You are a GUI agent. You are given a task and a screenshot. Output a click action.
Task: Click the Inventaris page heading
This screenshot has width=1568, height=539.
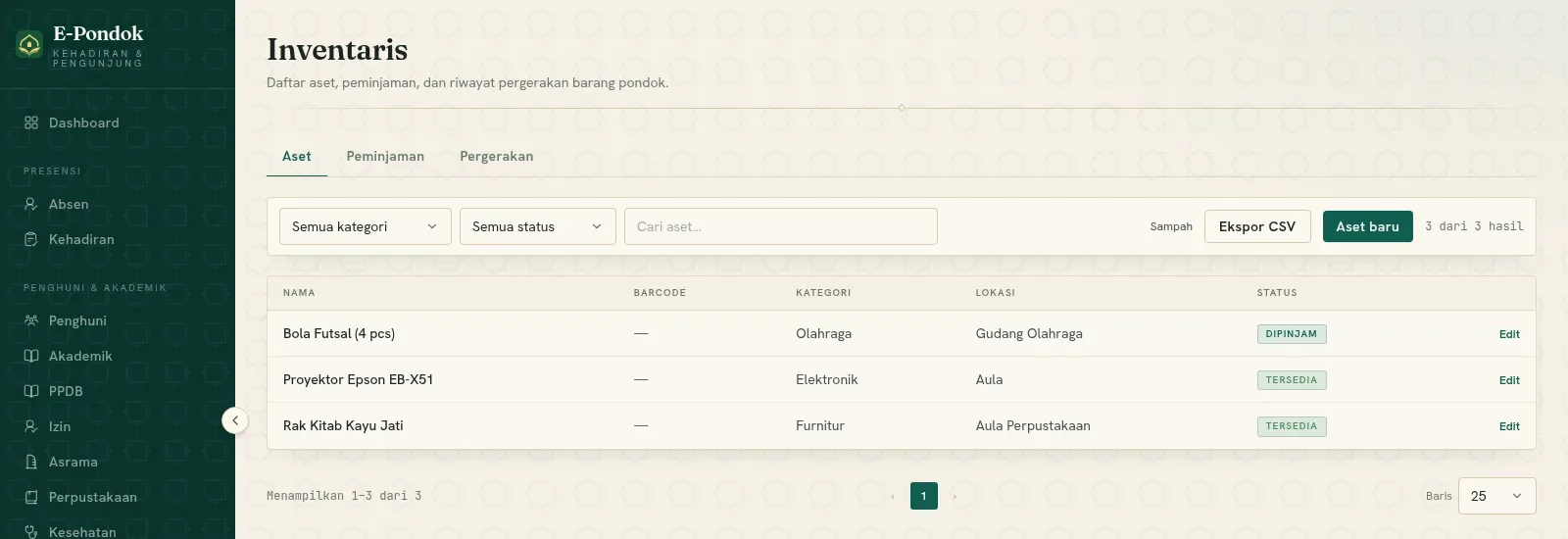pyautogui.click(x=337, y=49)
